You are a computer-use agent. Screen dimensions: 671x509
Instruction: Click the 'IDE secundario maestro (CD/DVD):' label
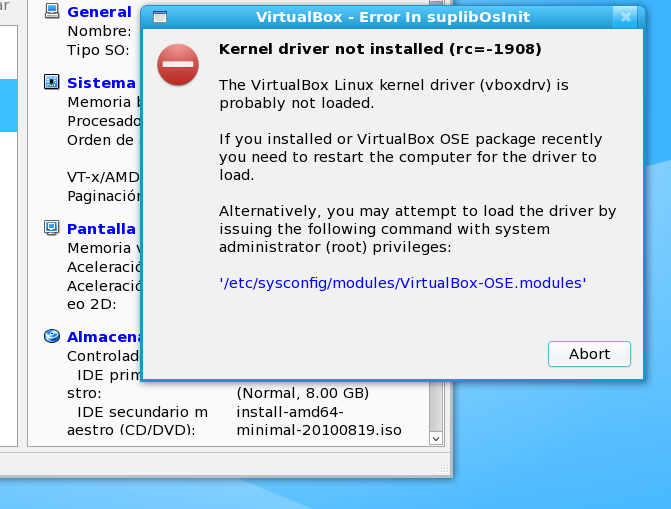point(137,421)
